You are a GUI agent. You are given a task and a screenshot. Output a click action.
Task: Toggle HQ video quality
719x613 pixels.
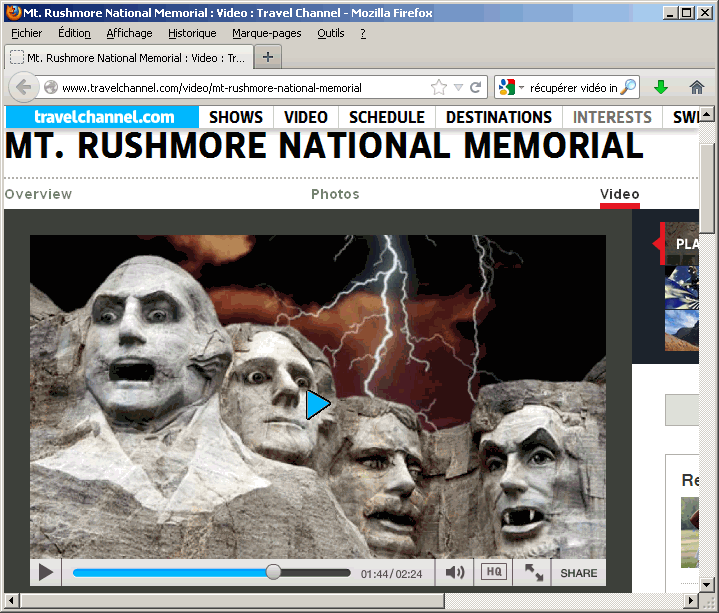click(x=493, y=572)
